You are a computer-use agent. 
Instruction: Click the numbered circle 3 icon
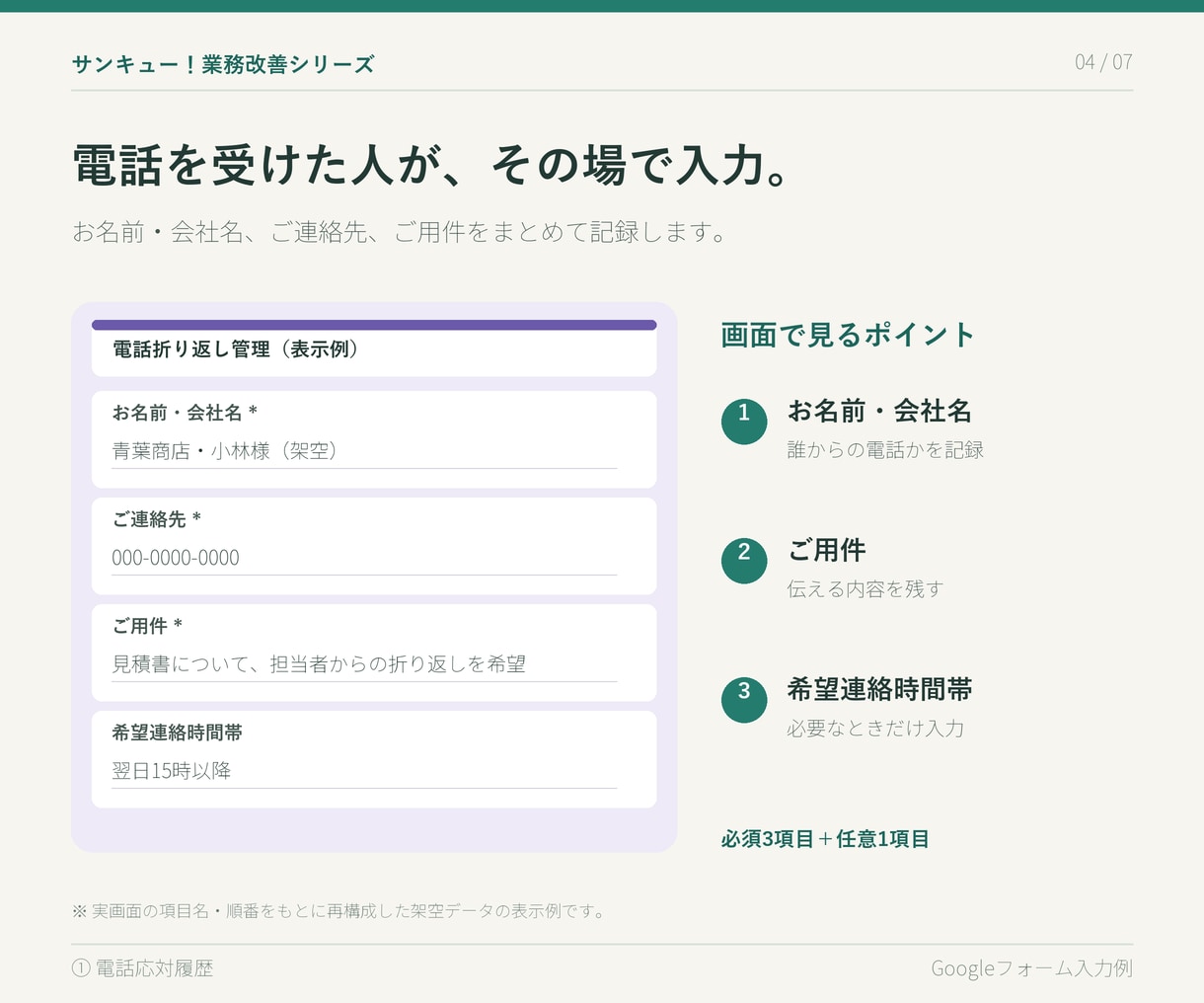point(744,699)
